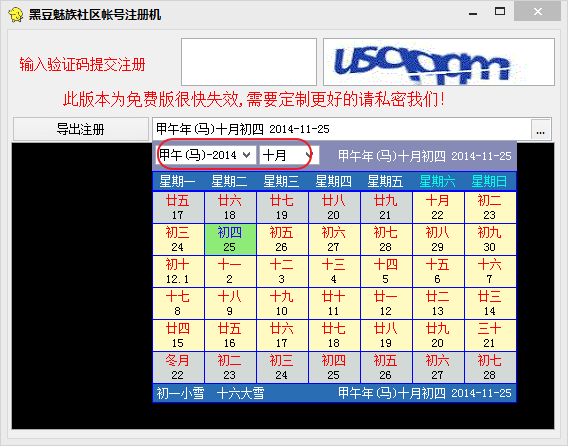
Task: Select calendar day 12.1 初十
Action: click(x=178, y=271)
